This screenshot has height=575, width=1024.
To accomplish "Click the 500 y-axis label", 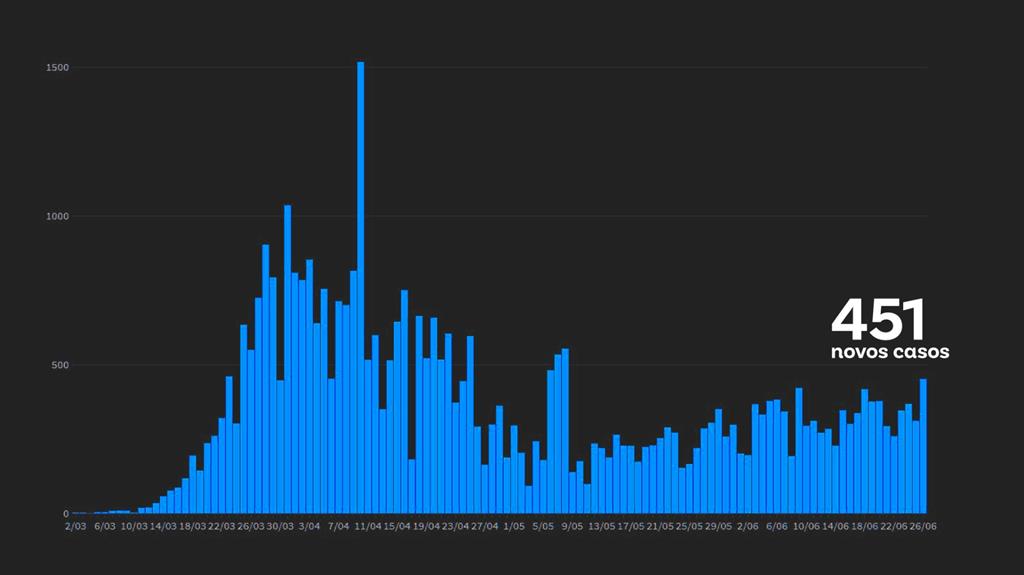I will click(x=59, y=365).
